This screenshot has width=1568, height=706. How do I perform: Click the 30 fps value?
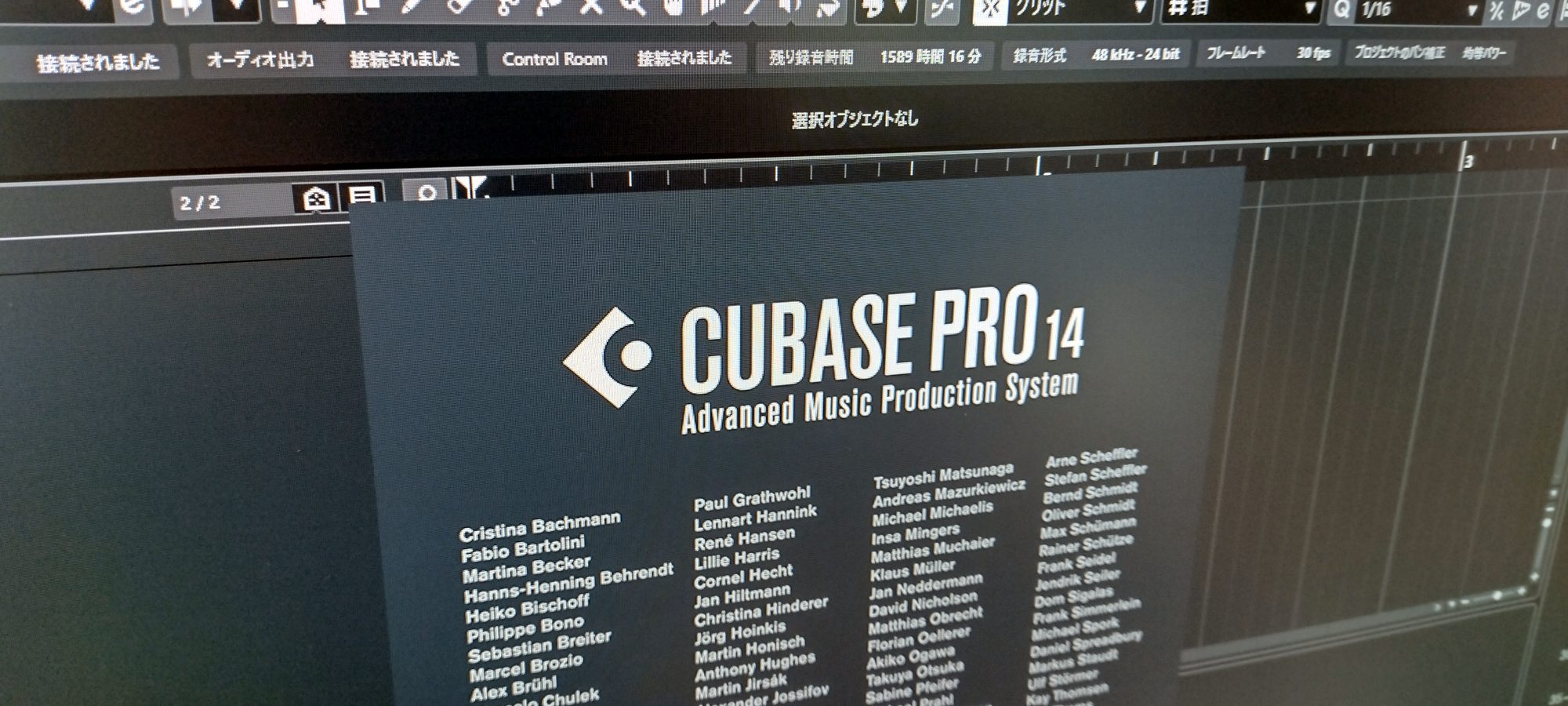click(1313, 53)
